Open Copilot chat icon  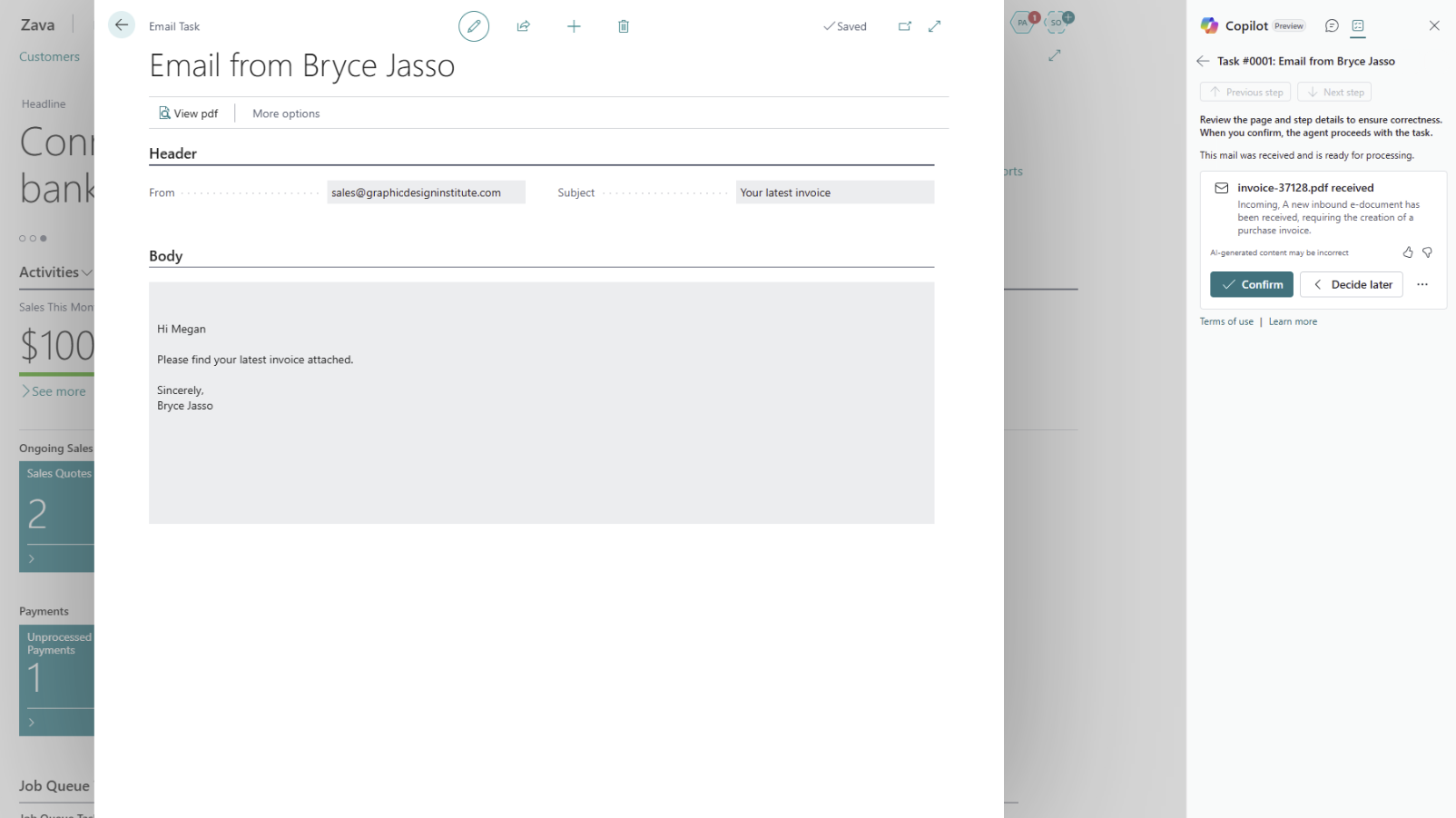pos(1332,25)
